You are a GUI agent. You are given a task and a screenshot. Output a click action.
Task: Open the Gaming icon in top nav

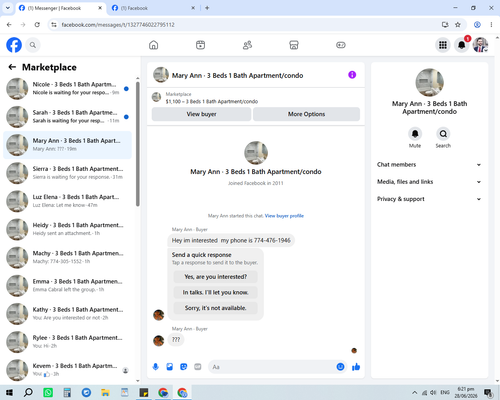pos(341,45)
